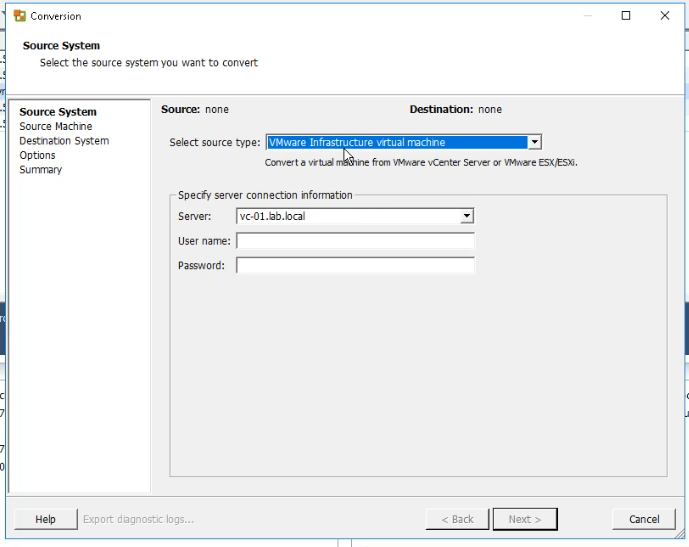Close the Conversion dialog window
The height and width of the screenshot is (547, 689).
664,16
